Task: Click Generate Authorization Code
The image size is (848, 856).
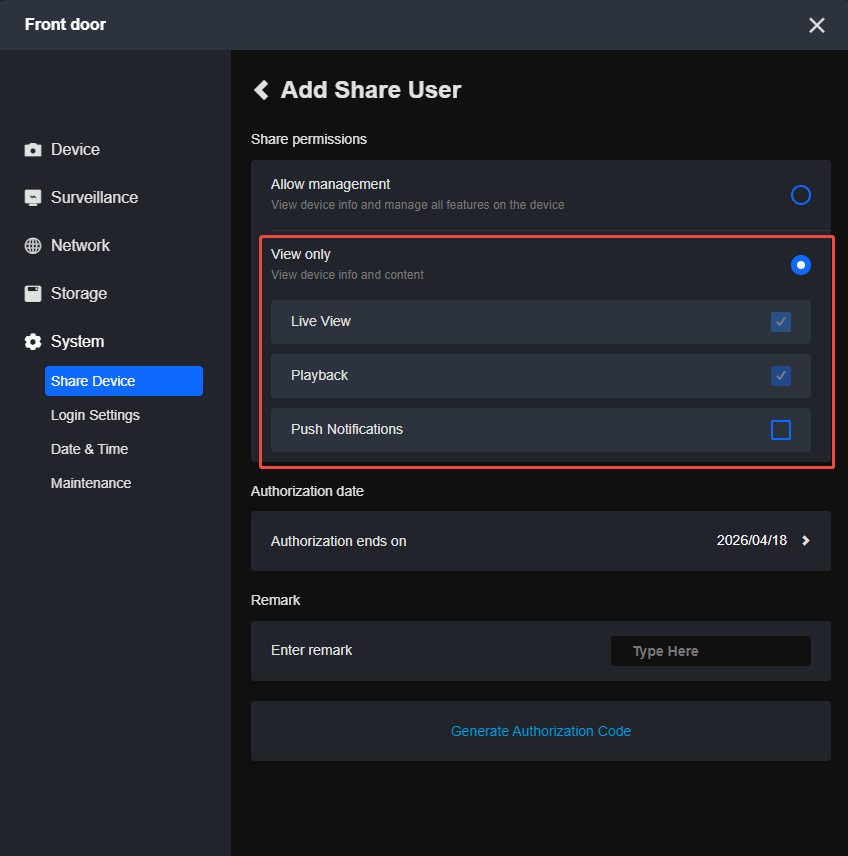Action: [x=540, y=731]
